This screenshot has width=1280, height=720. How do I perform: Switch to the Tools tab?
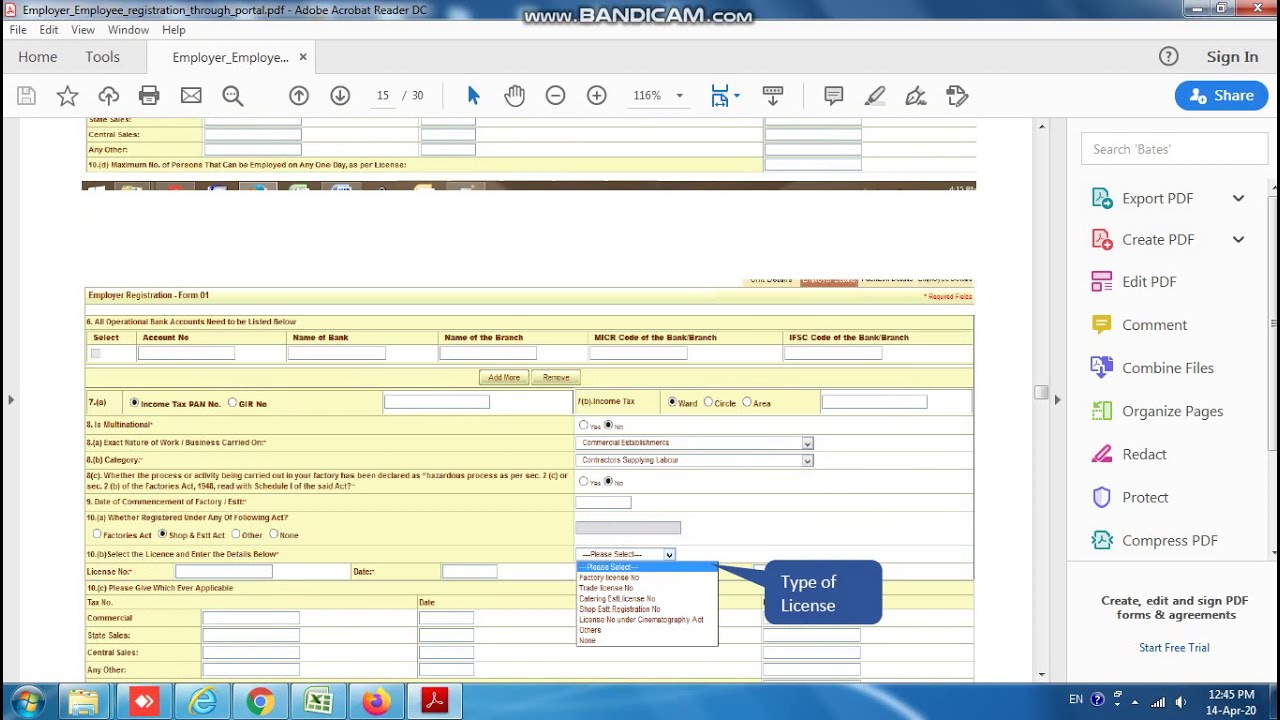point(102,57)
